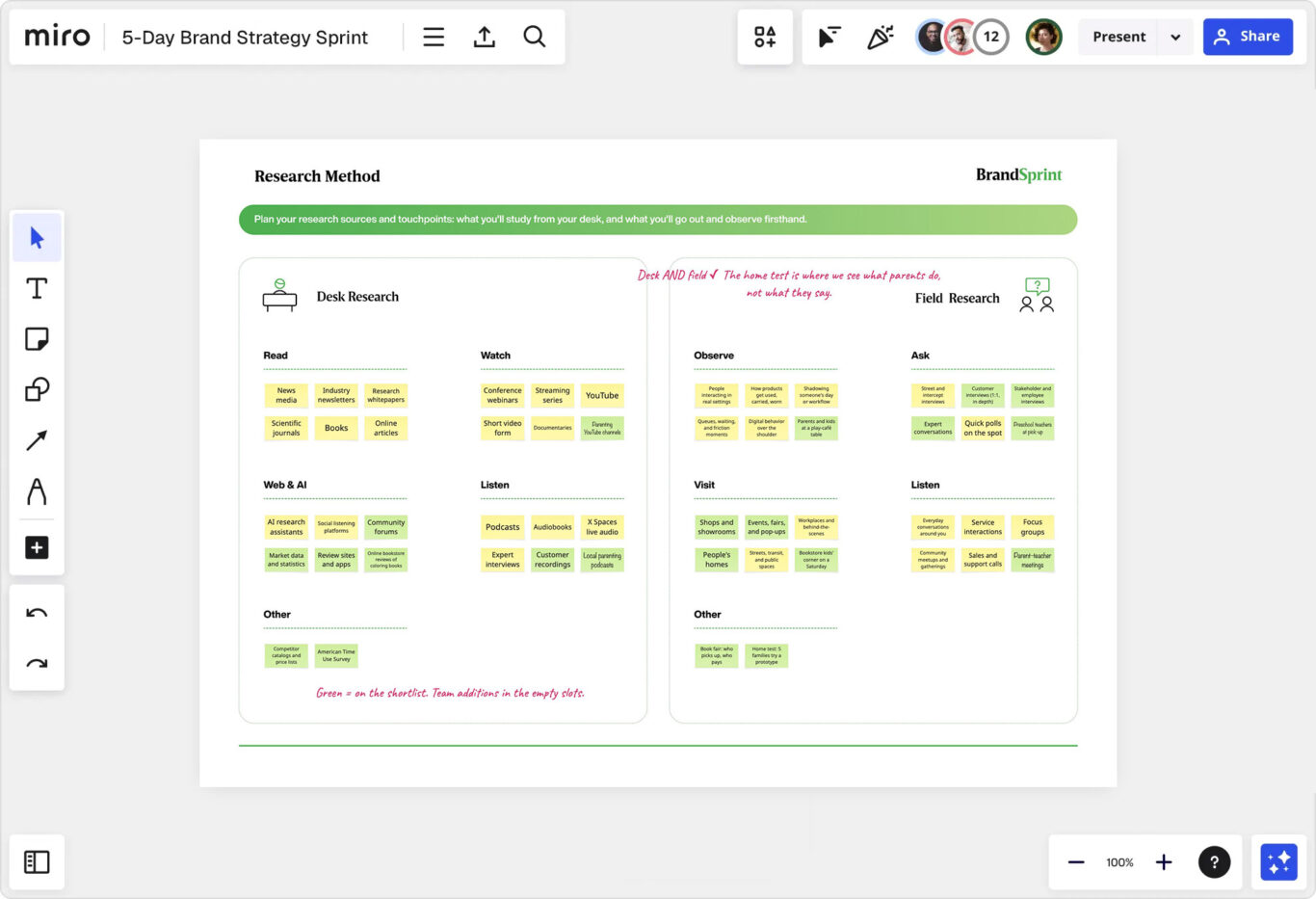Redo the last action

(x=37, y=663)
